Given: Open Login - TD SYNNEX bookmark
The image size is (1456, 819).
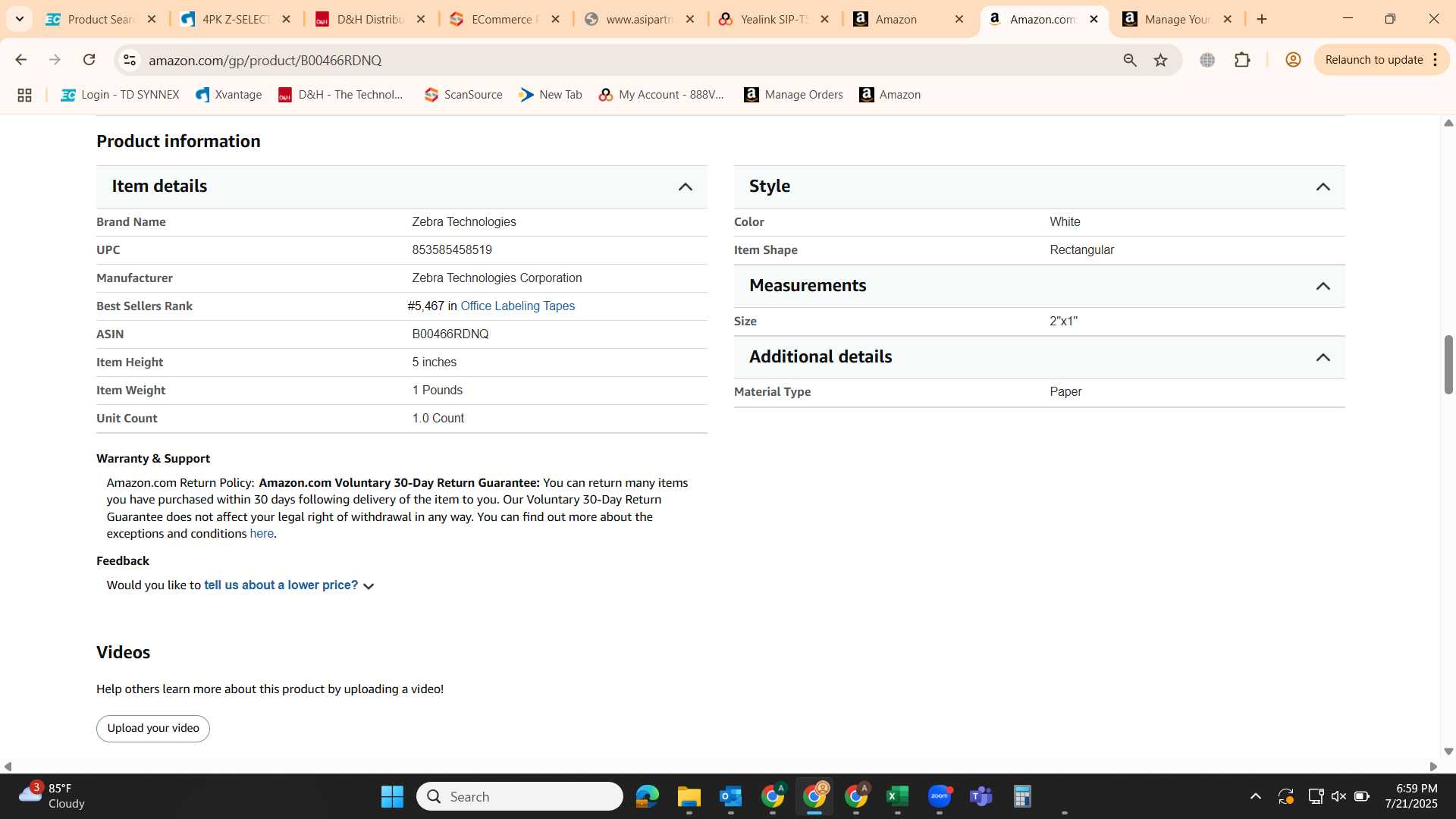Looking at the screenshot, I should [x=120, y=95].
